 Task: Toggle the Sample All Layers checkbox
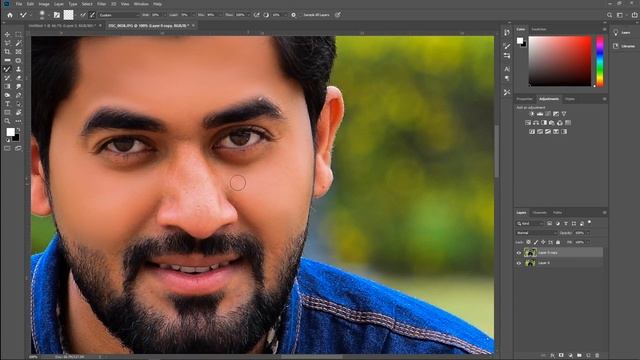tap(300, 15)
